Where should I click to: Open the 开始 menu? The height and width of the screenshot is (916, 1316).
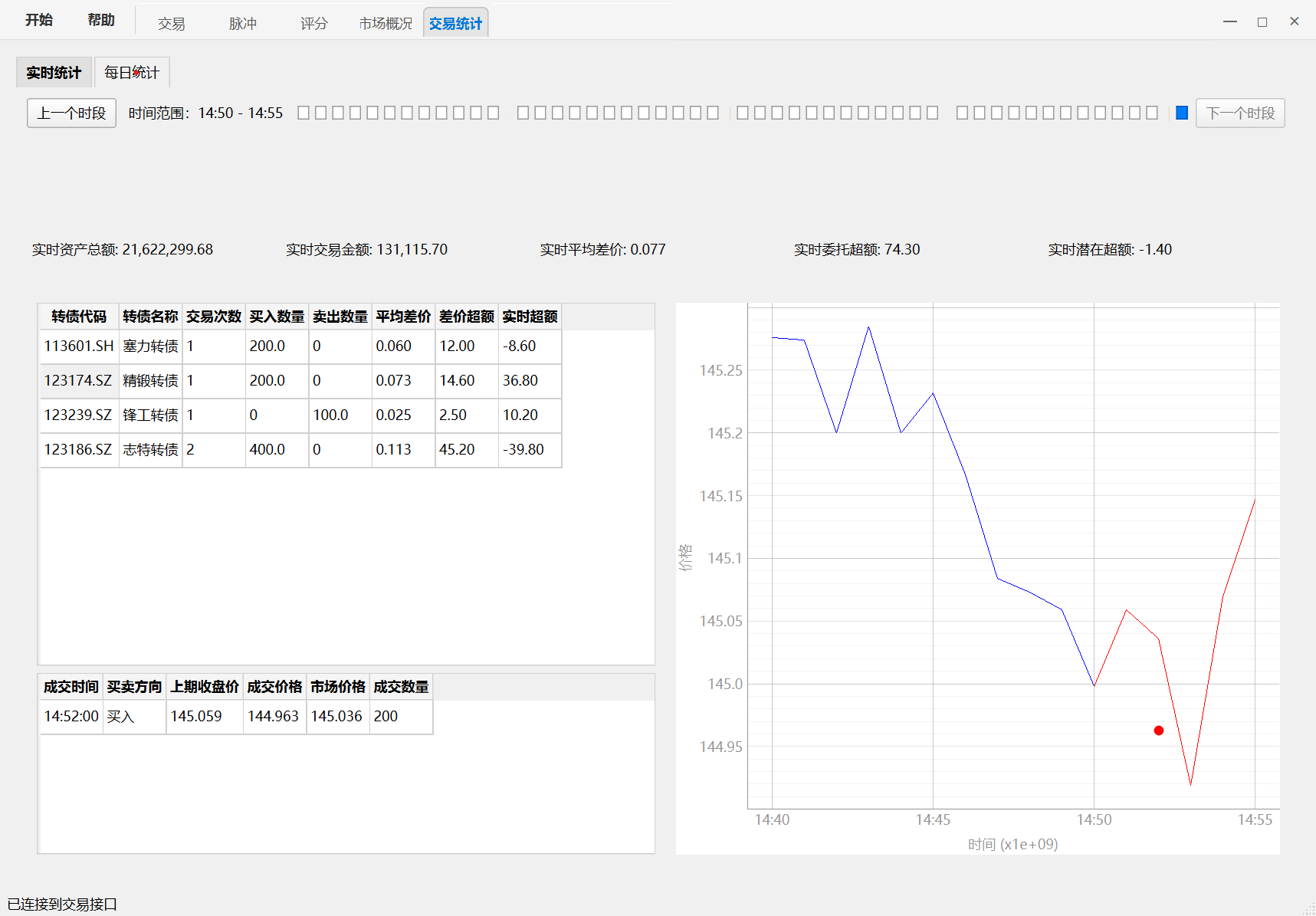(38, 20)
